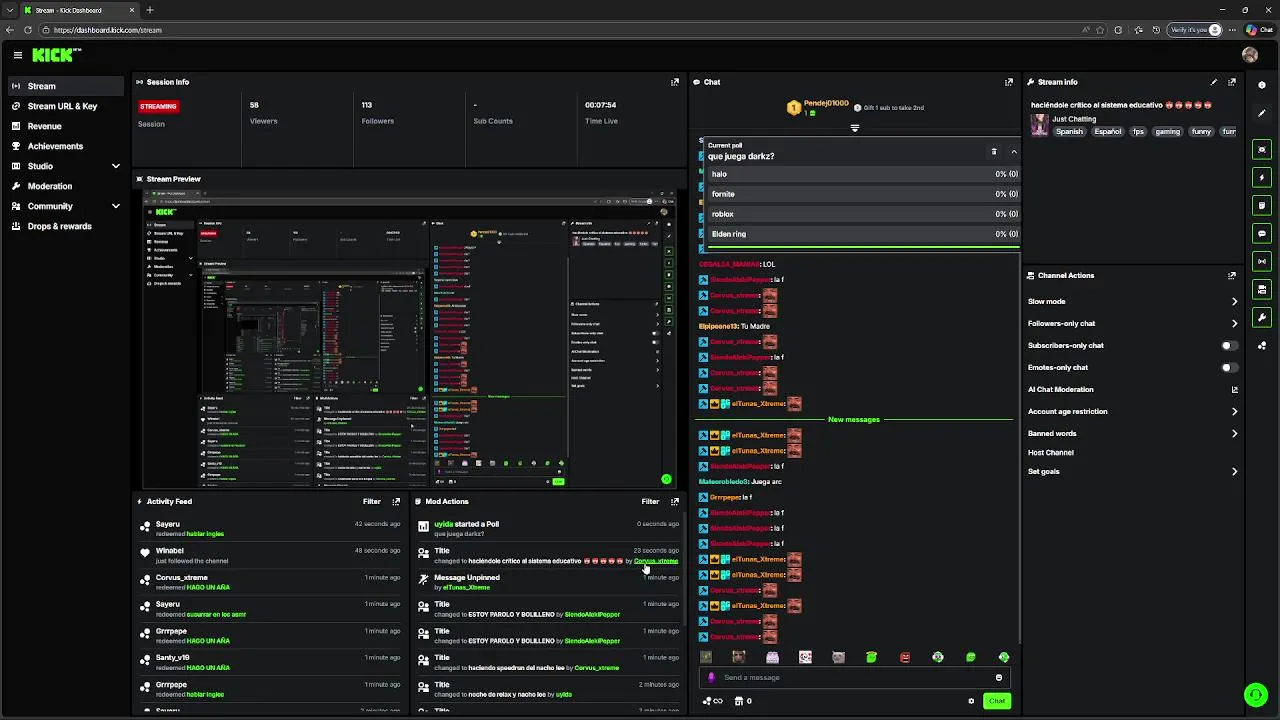Click the Corvus_xtreme link in Mod Actions
Image resolution: width=1280 pixels, height=720 pixels.
(x=656, y=561)
